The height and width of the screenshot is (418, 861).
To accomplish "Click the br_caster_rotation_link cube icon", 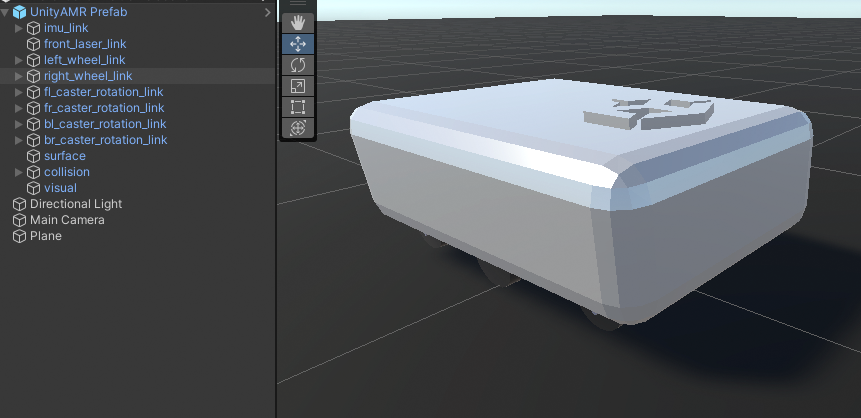I will pos(33,140).
